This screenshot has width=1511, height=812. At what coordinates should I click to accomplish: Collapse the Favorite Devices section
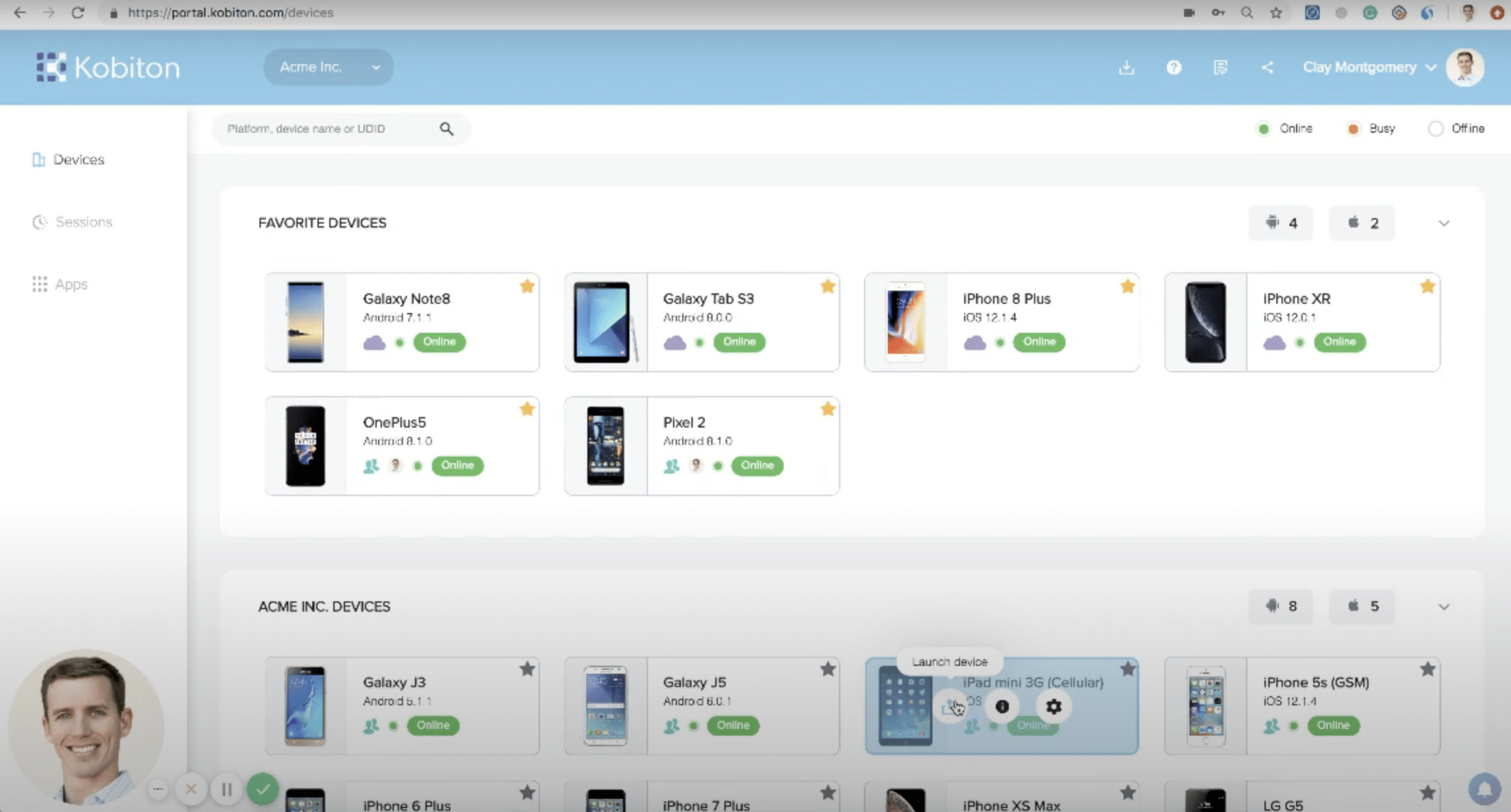1444,223
